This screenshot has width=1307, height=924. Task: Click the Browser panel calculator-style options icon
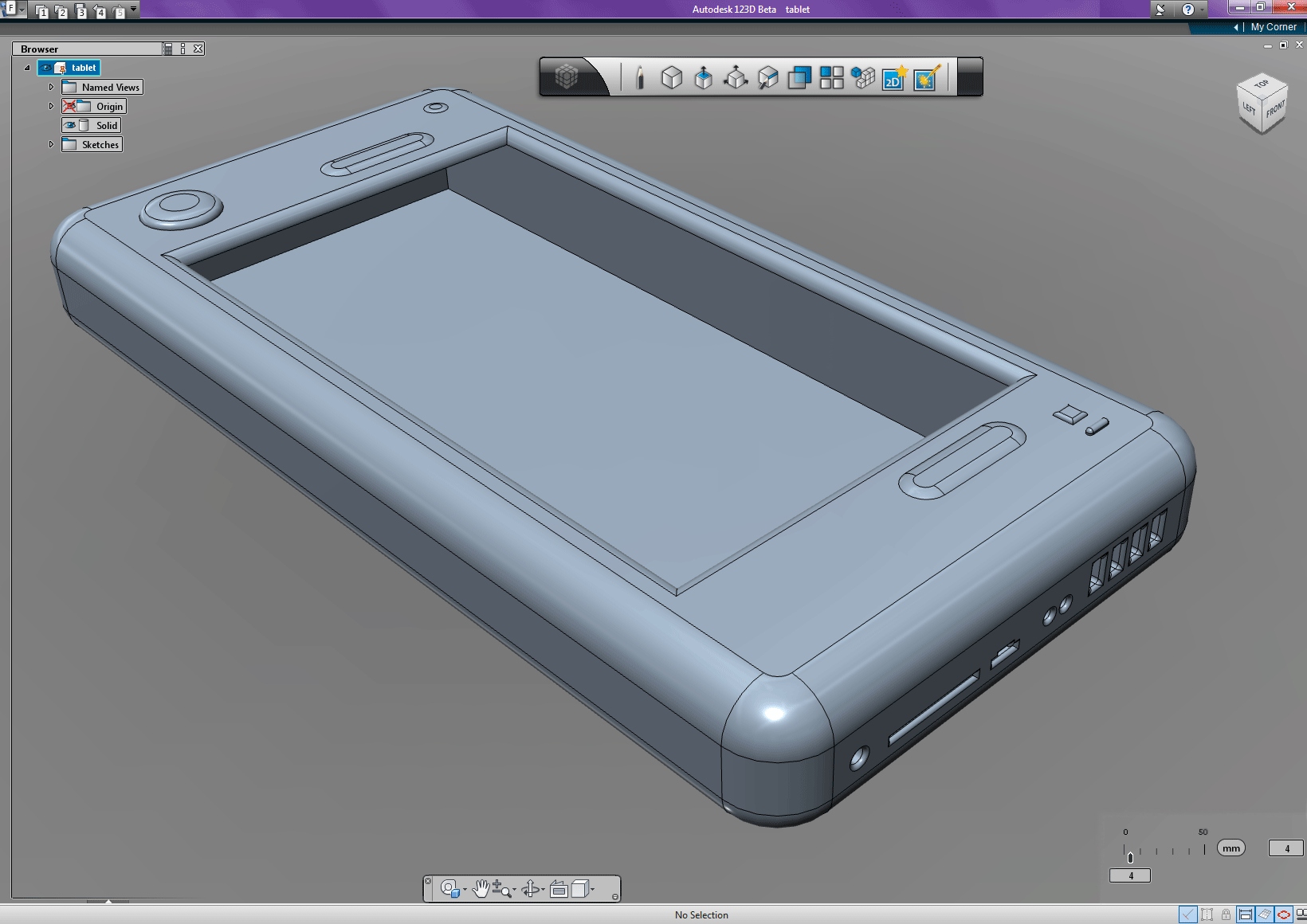tap(167, 49)
